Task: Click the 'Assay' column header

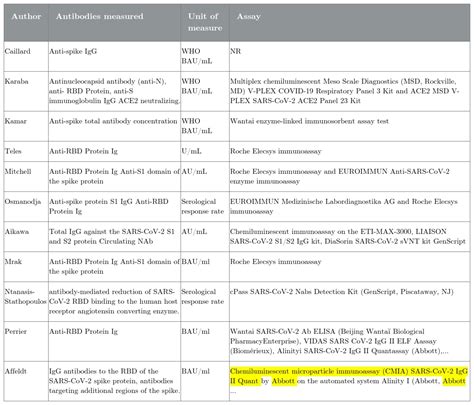Action: (350, 22)
